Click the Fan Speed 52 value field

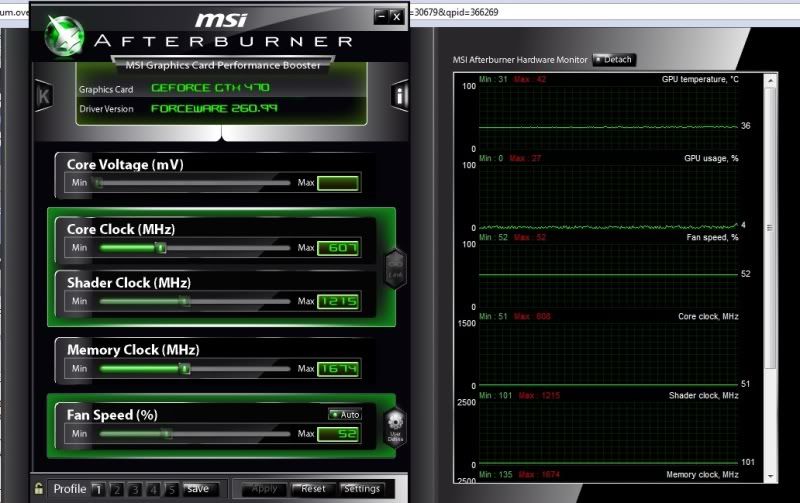click(x=338, y=434)
